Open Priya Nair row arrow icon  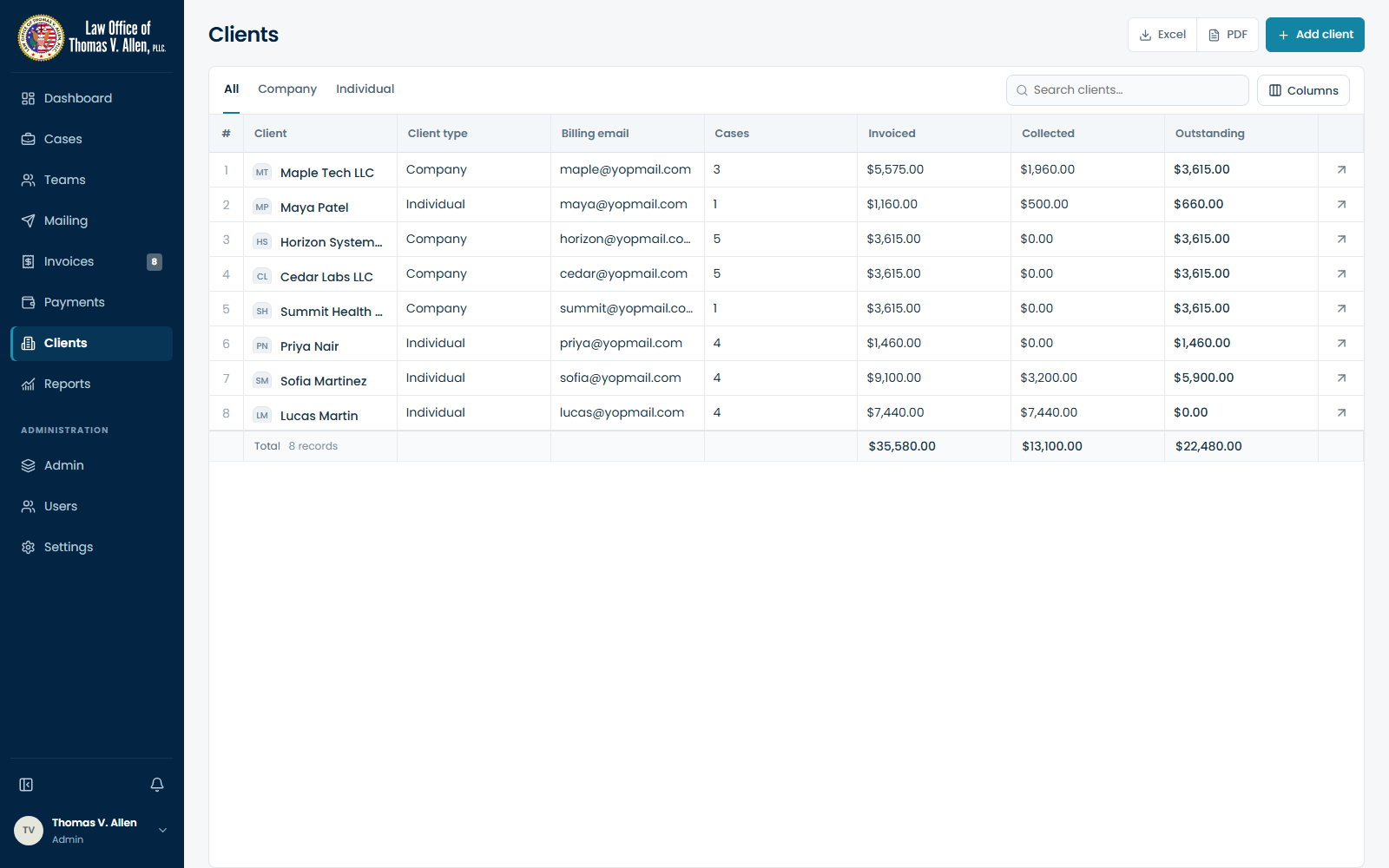click(1341, 344)
